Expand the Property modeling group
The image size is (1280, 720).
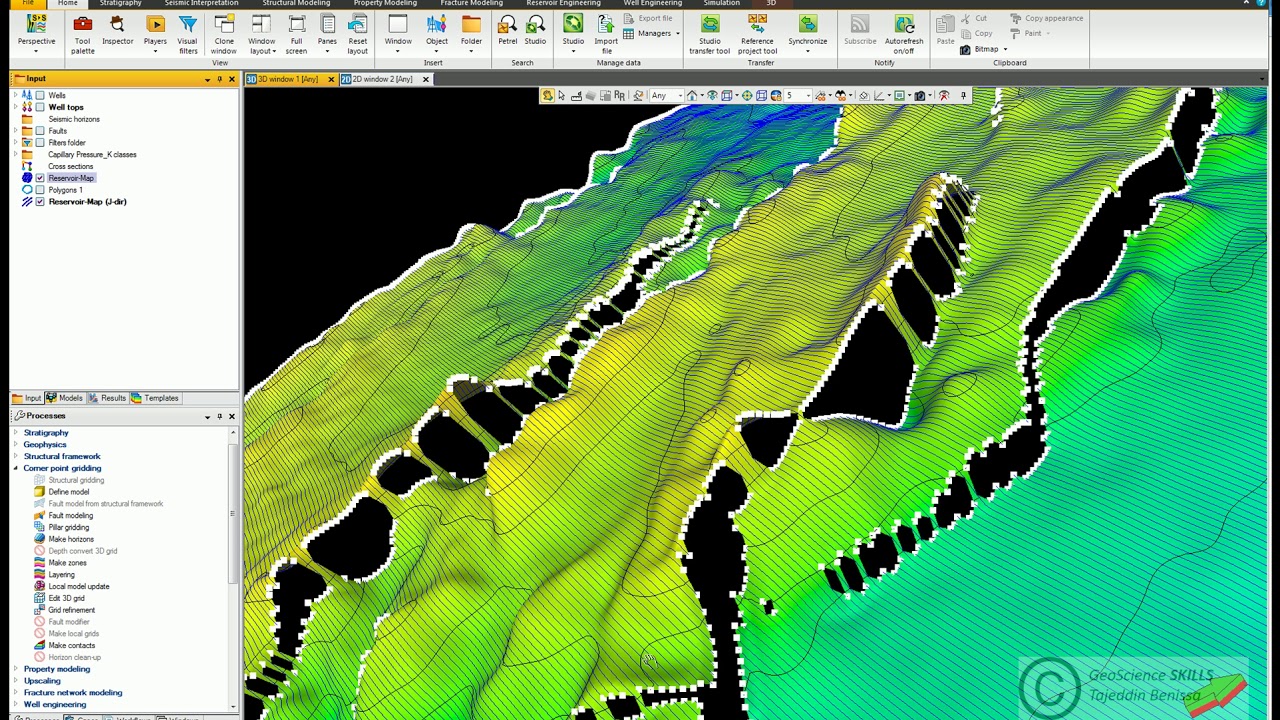pos(15,669)
